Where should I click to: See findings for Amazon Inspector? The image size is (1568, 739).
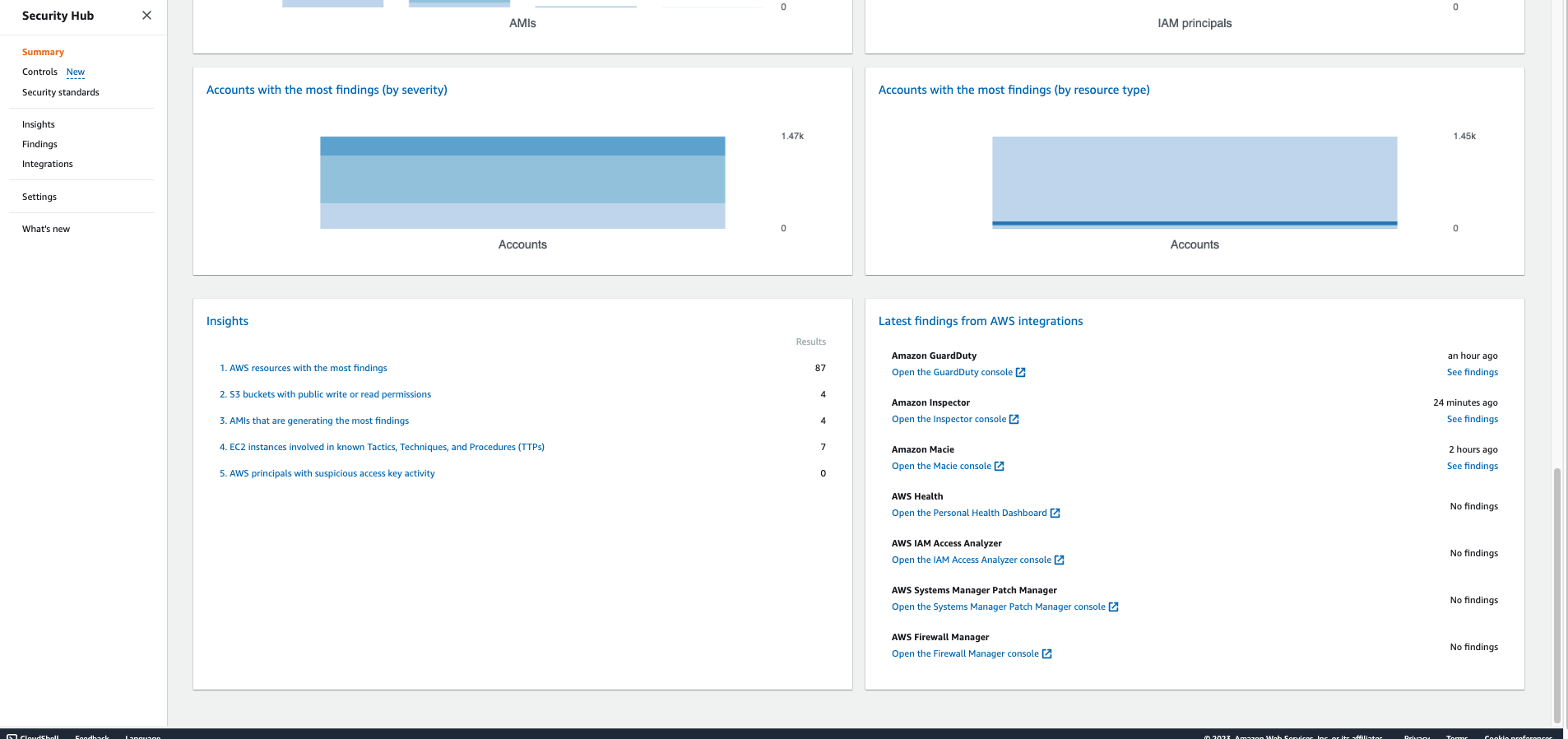click(x=1473, y=419)
